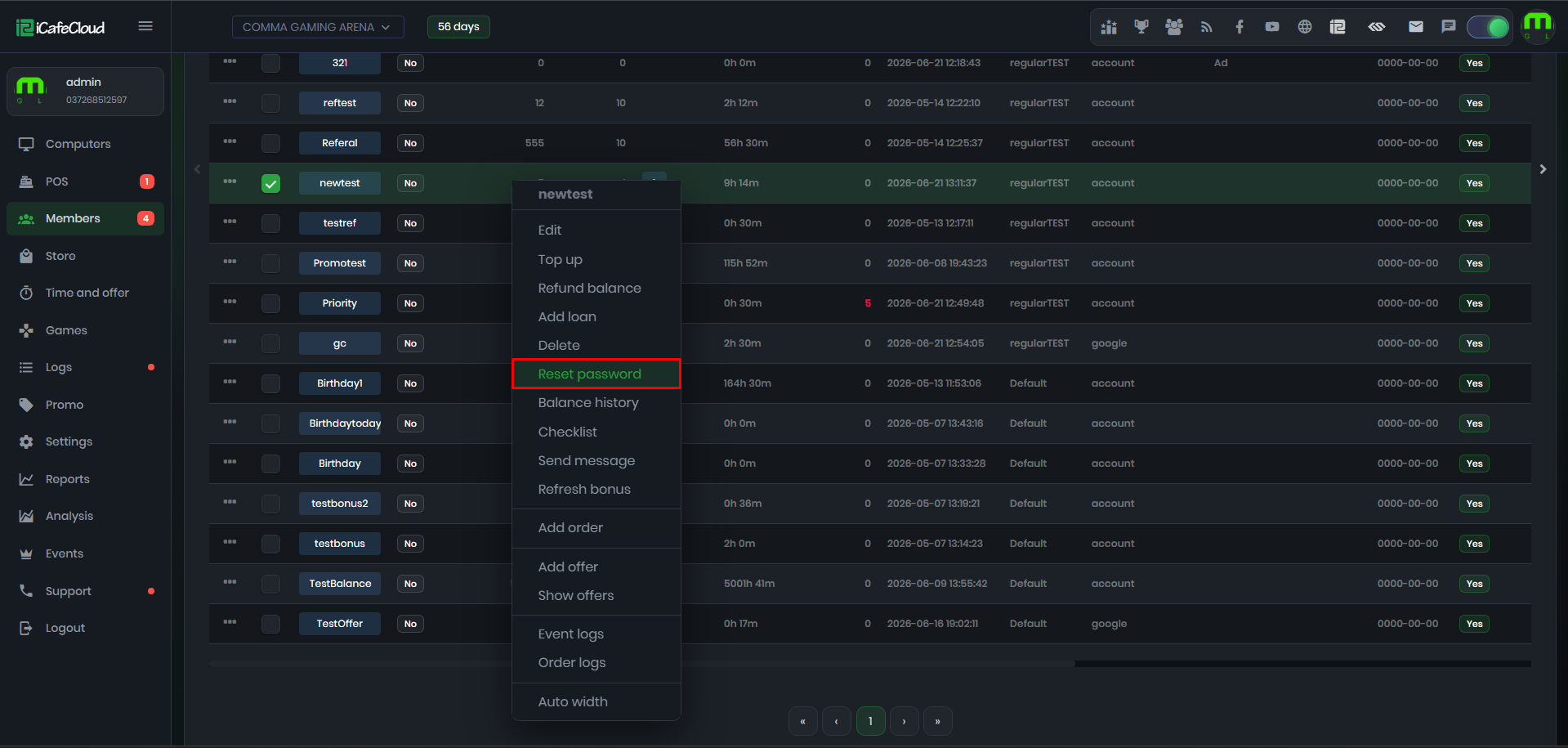Switch the green theme toggle in header
Viewport: 1568px width, 748px height.
coord(1488,27)
